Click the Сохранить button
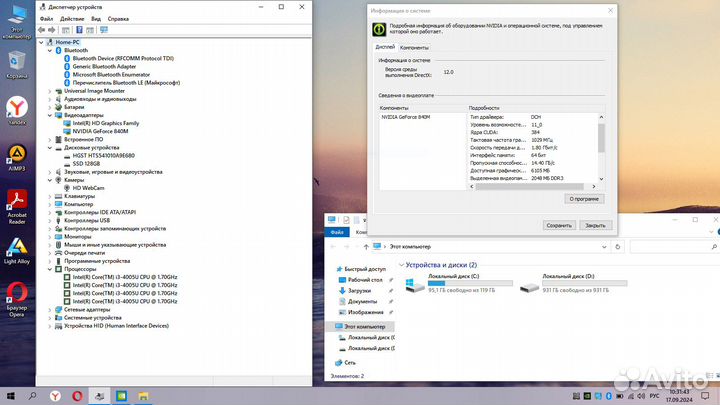Viewport: 720px width, 405px height. coord(559,225)
